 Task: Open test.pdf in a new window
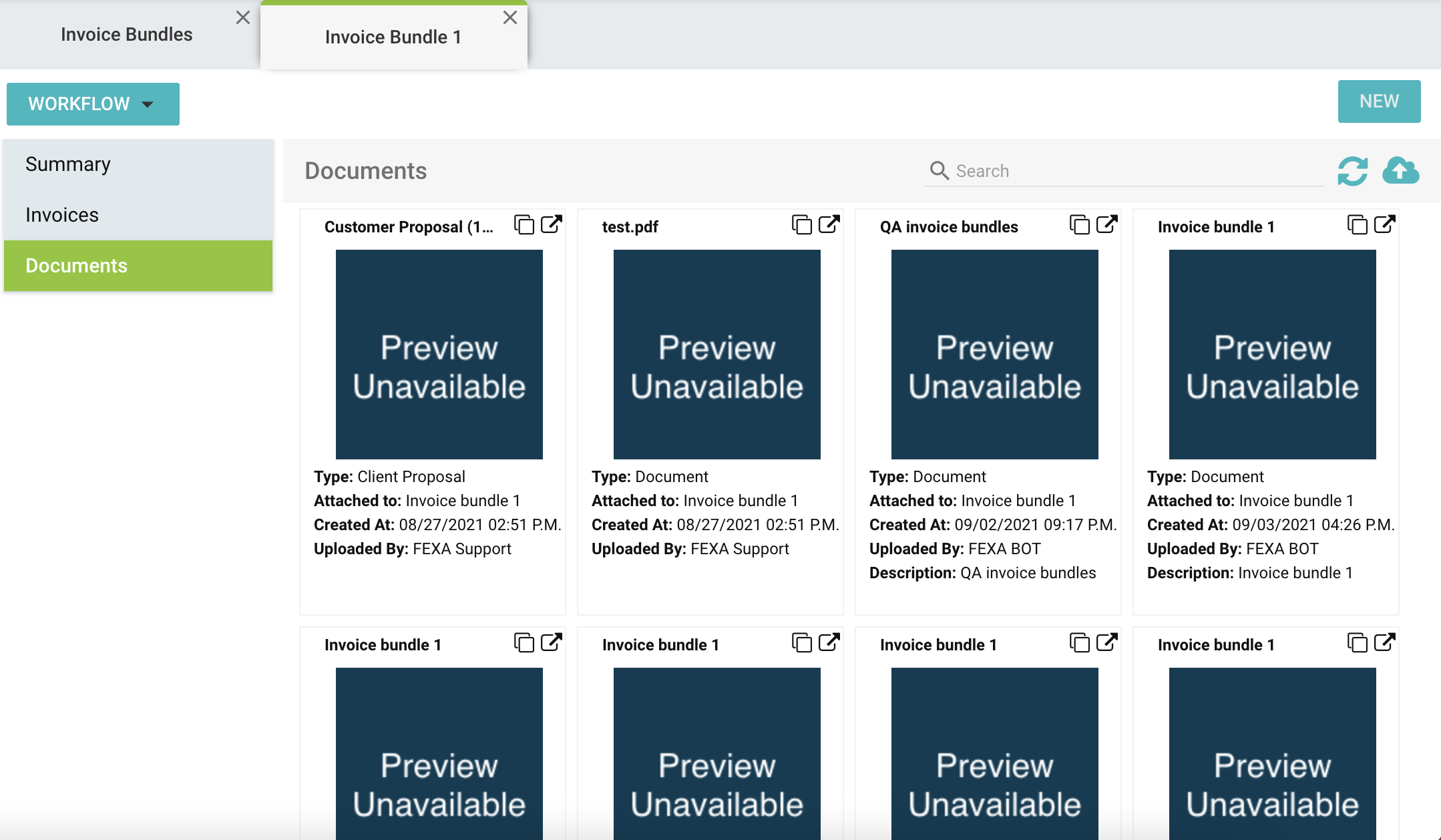828,225
